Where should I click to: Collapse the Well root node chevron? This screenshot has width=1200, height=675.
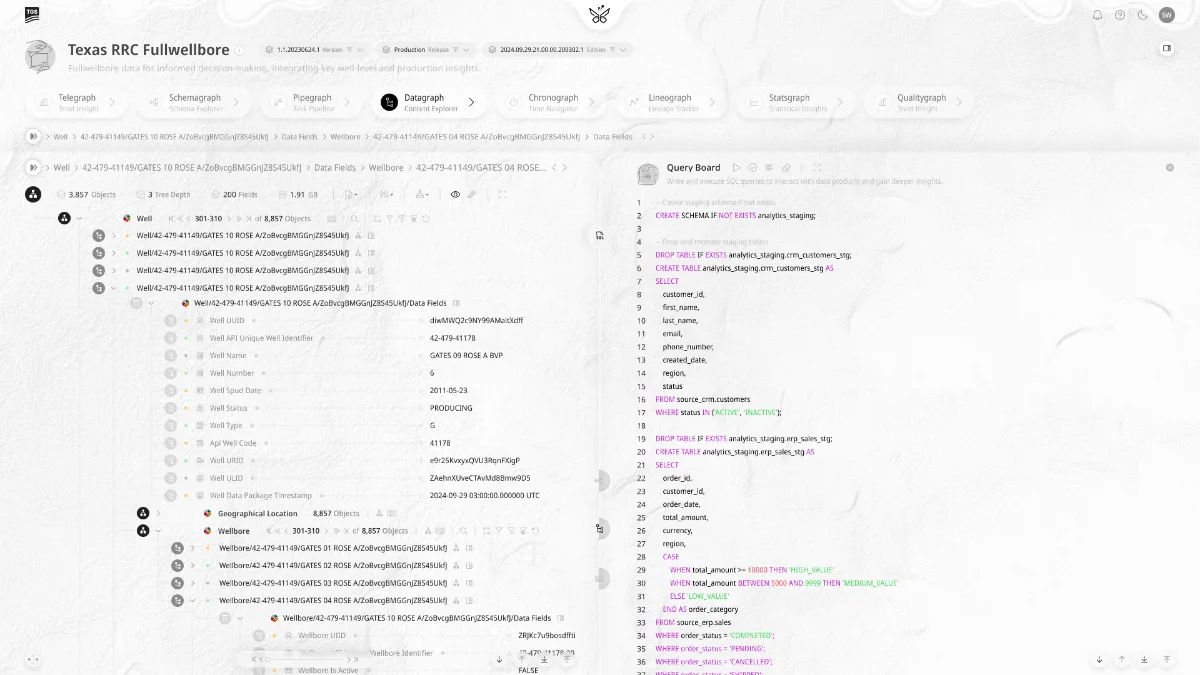pyautogui.click(x=79, y=218)
